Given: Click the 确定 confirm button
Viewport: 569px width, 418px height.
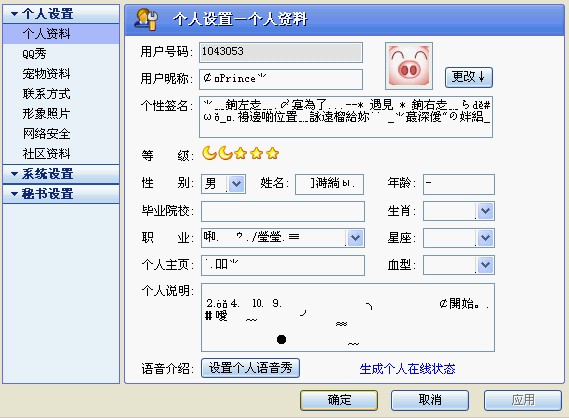Looking at the screenshot, I should (x=339, y=400).
